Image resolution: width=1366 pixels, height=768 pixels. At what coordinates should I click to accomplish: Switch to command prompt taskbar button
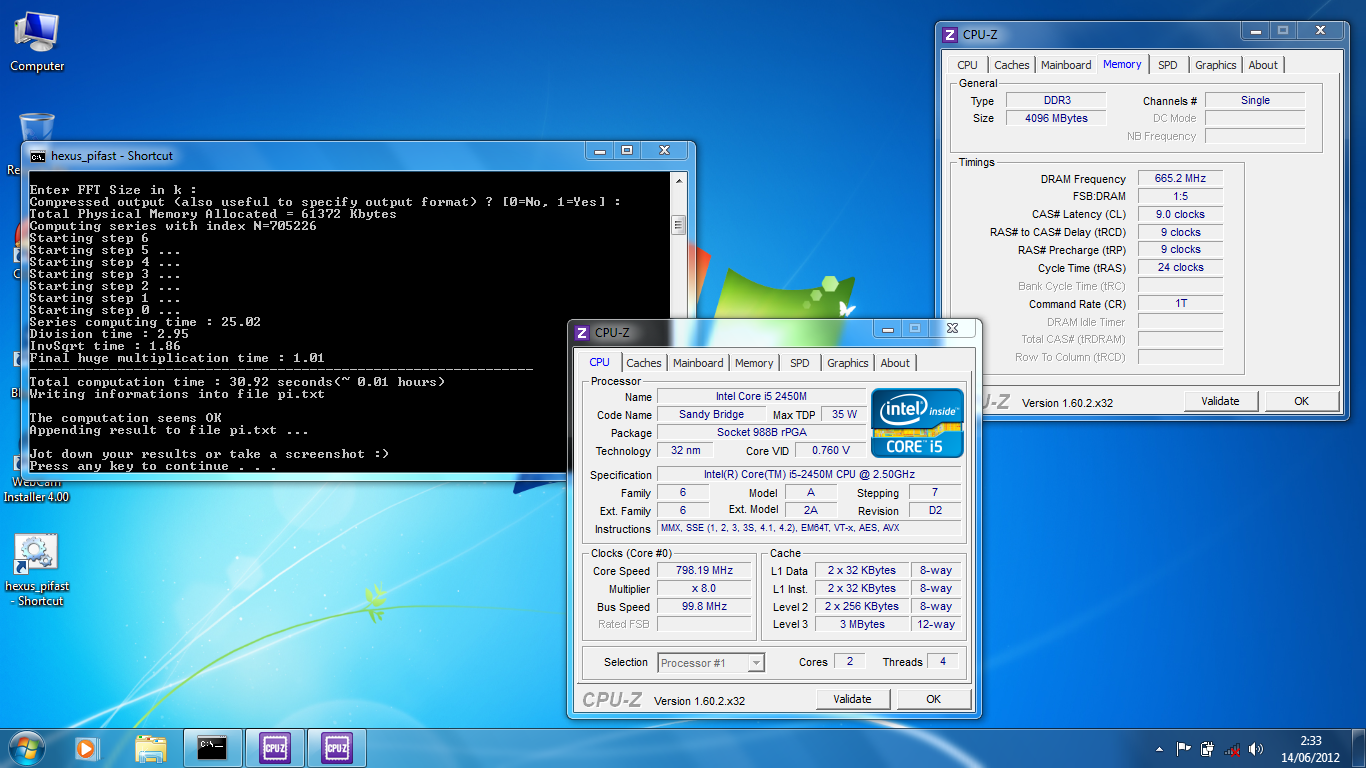pyautogui.click(x=212, y=748)
